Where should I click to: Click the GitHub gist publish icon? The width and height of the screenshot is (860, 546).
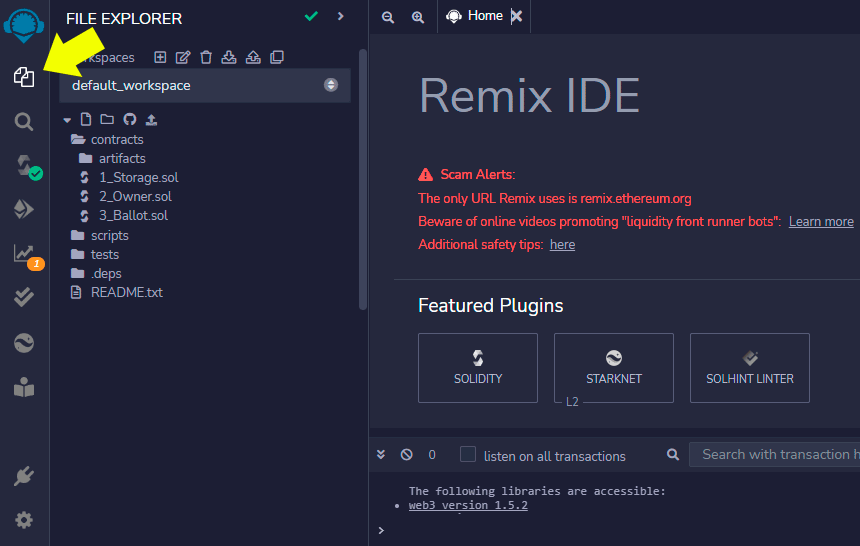[x=129, y=119]
